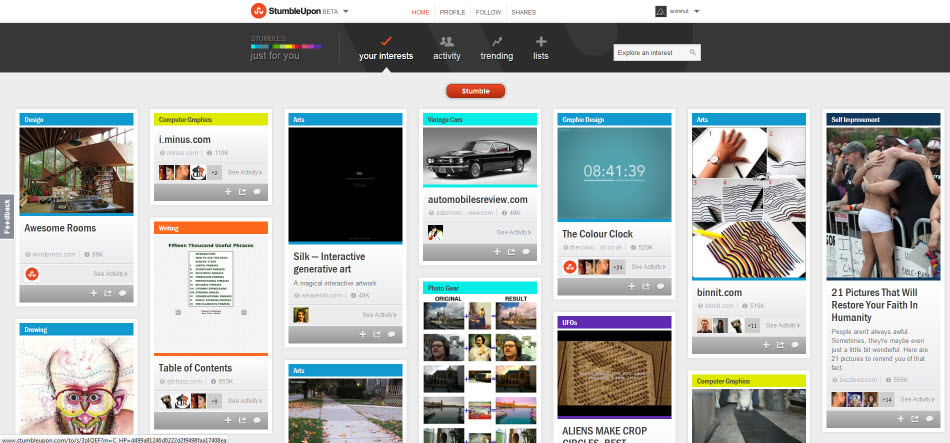Image resolution: width=950 pixels, height=443 pixels.
Task: Expand See Activity on Silk card
Action: [379, 315]
